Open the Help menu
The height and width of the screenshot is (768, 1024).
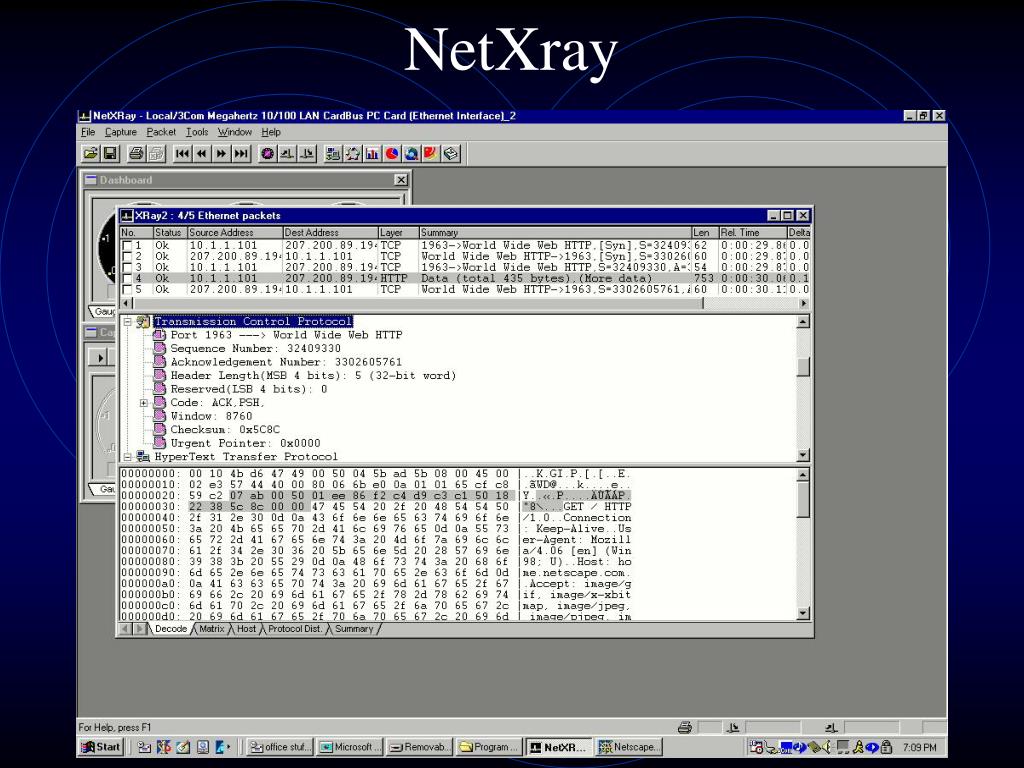(x=271, y=132)
